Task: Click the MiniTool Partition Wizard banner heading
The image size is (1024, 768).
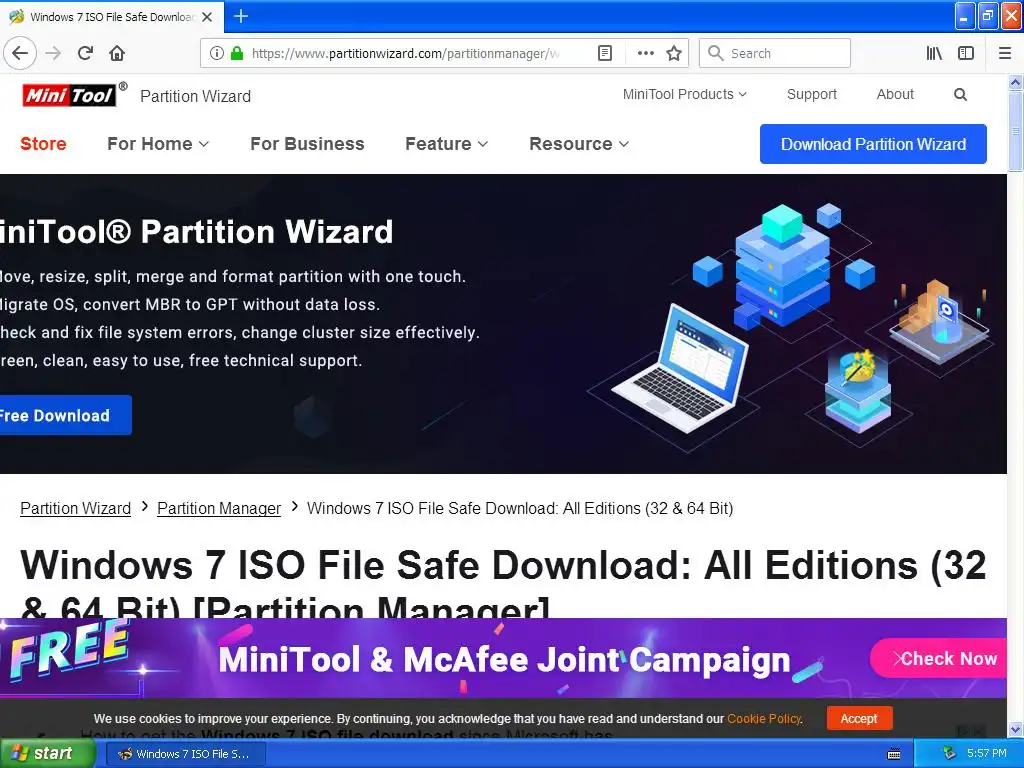Action: coord(197,232)
